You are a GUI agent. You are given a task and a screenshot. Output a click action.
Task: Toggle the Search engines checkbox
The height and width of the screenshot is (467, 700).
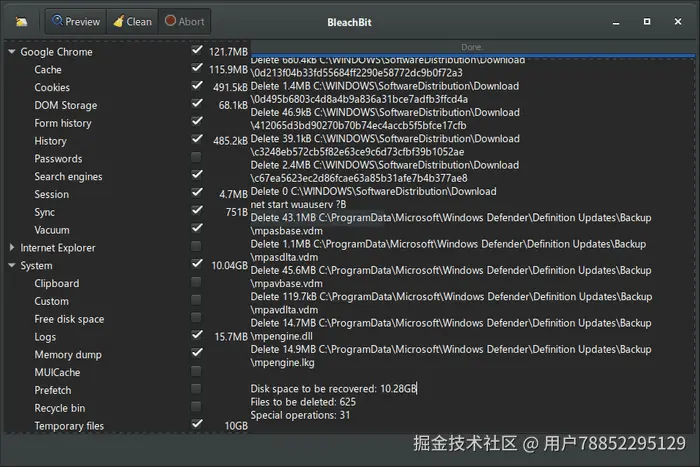point(196,175)
